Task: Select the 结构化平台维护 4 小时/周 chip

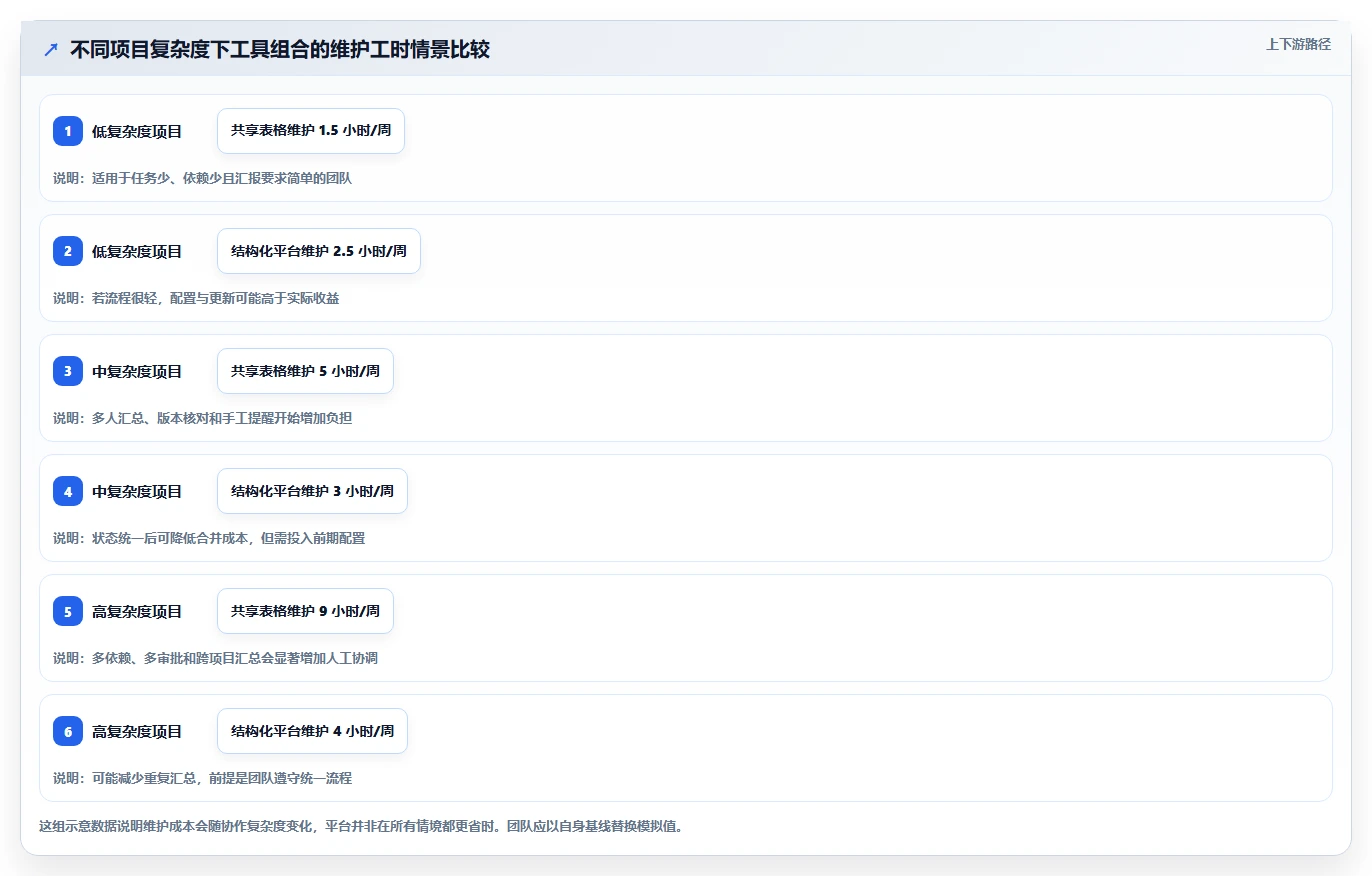Action: pyautogui.click(x=312, y=731)
